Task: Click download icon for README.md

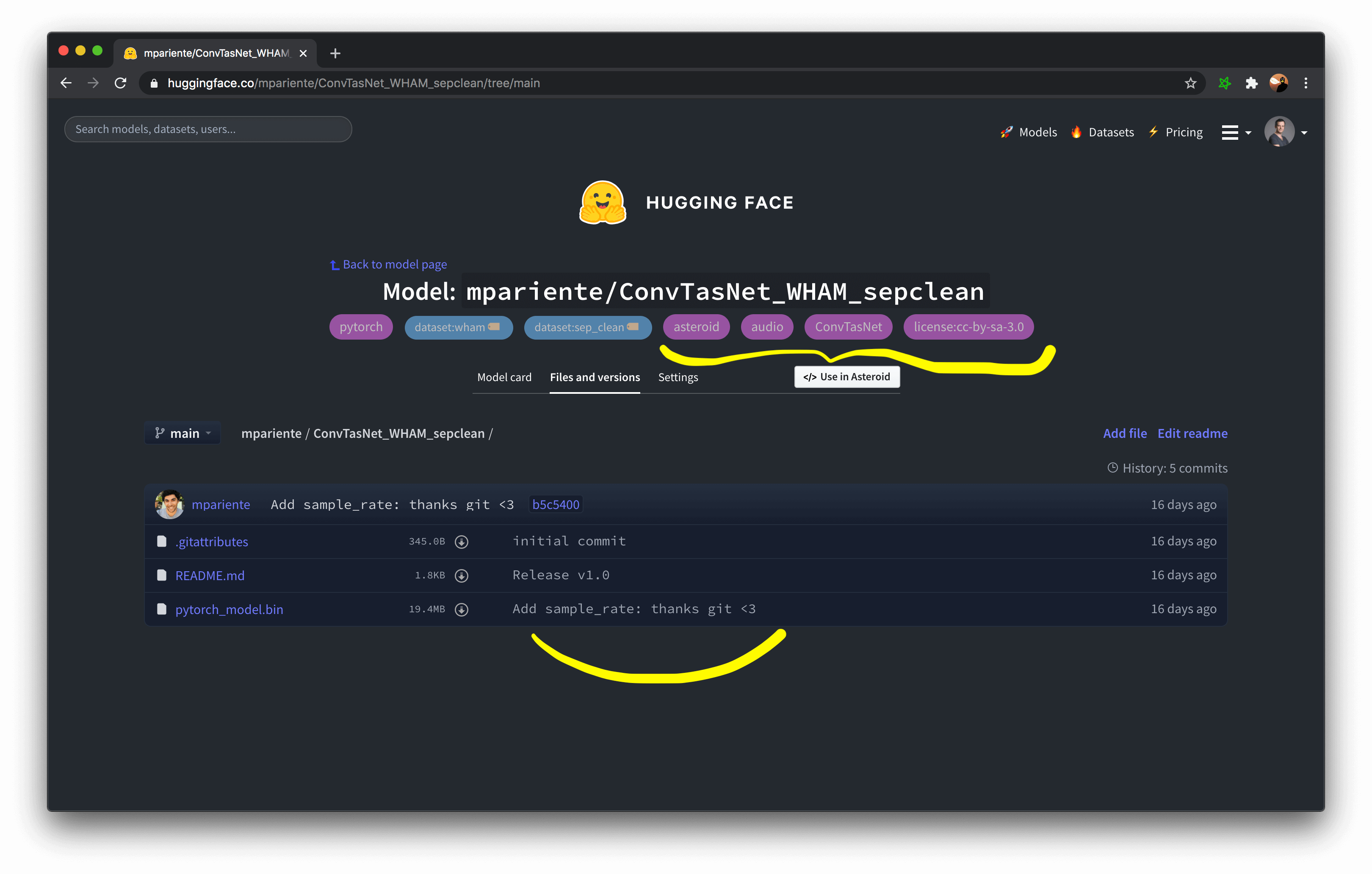Action: [x=462, y=575]
